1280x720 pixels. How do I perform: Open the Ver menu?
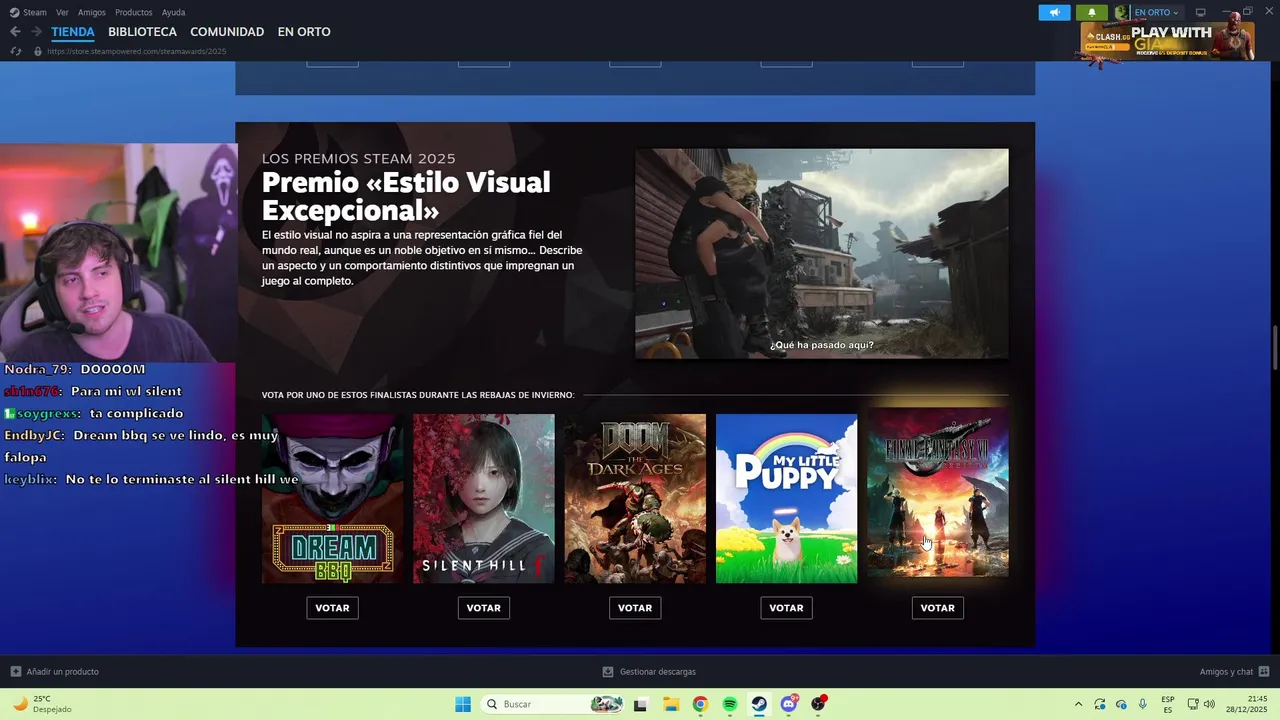point(62,12)
